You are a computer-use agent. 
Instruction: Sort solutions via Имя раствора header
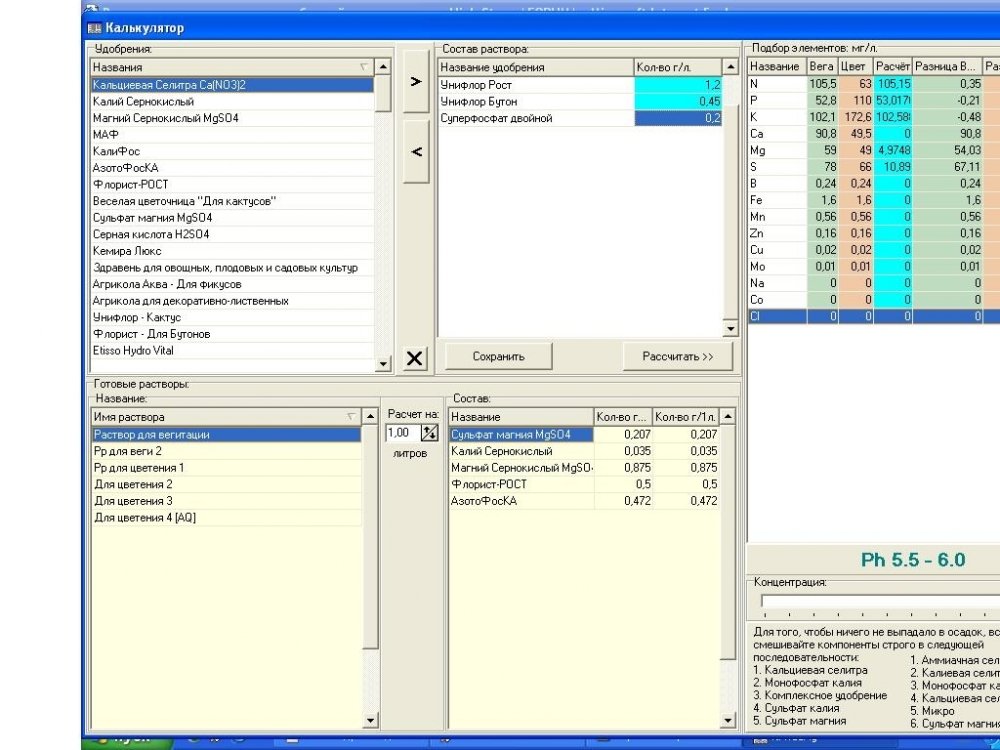tap(226, 417)
